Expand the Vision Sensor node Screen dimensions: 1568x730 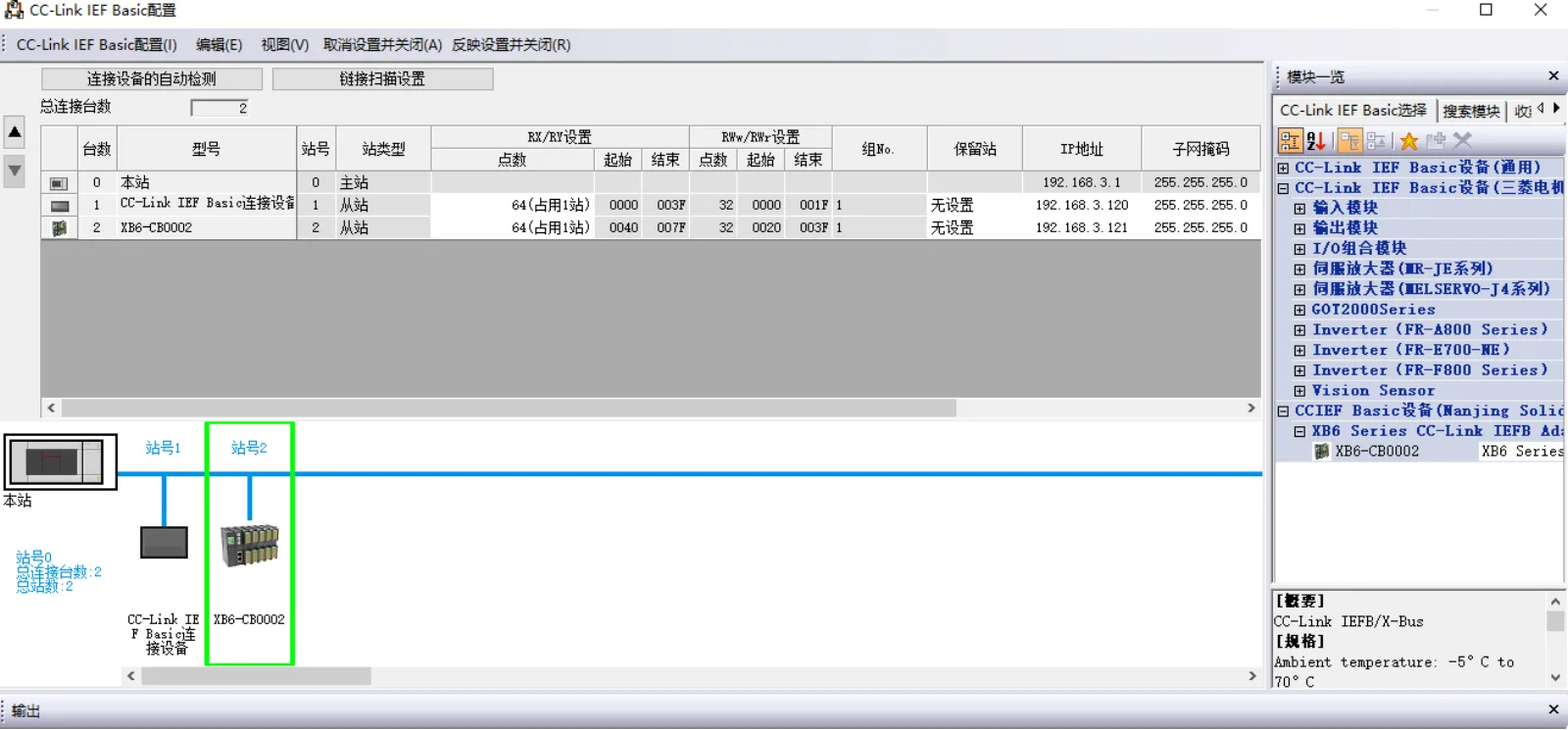[x=1299, y=391]
